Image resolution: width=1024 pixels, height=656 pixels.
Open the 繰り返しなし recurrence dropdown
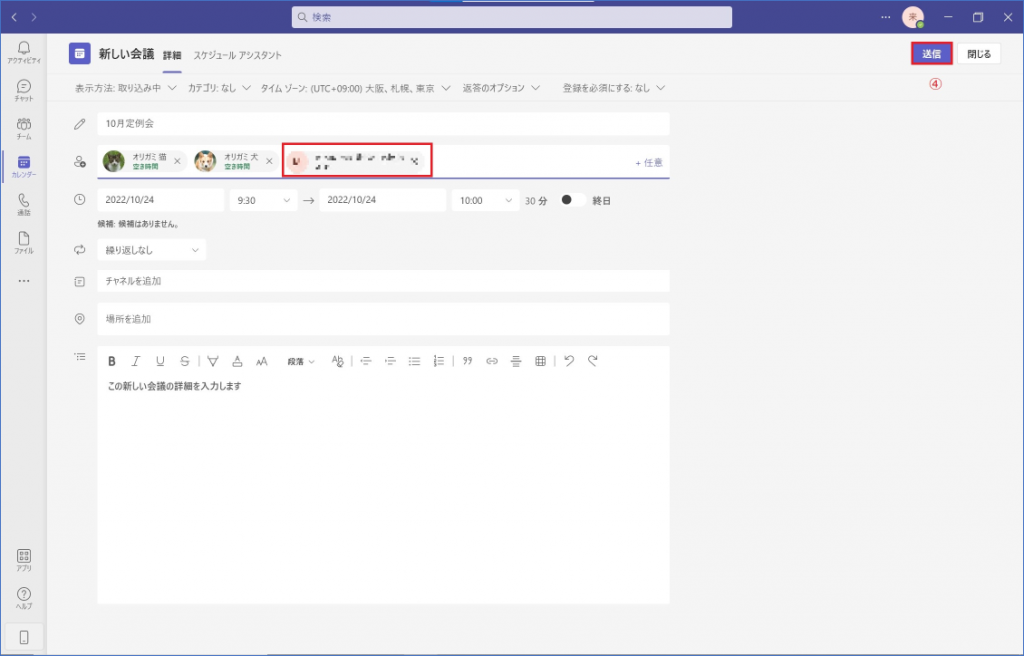click(x=152, y=249)
